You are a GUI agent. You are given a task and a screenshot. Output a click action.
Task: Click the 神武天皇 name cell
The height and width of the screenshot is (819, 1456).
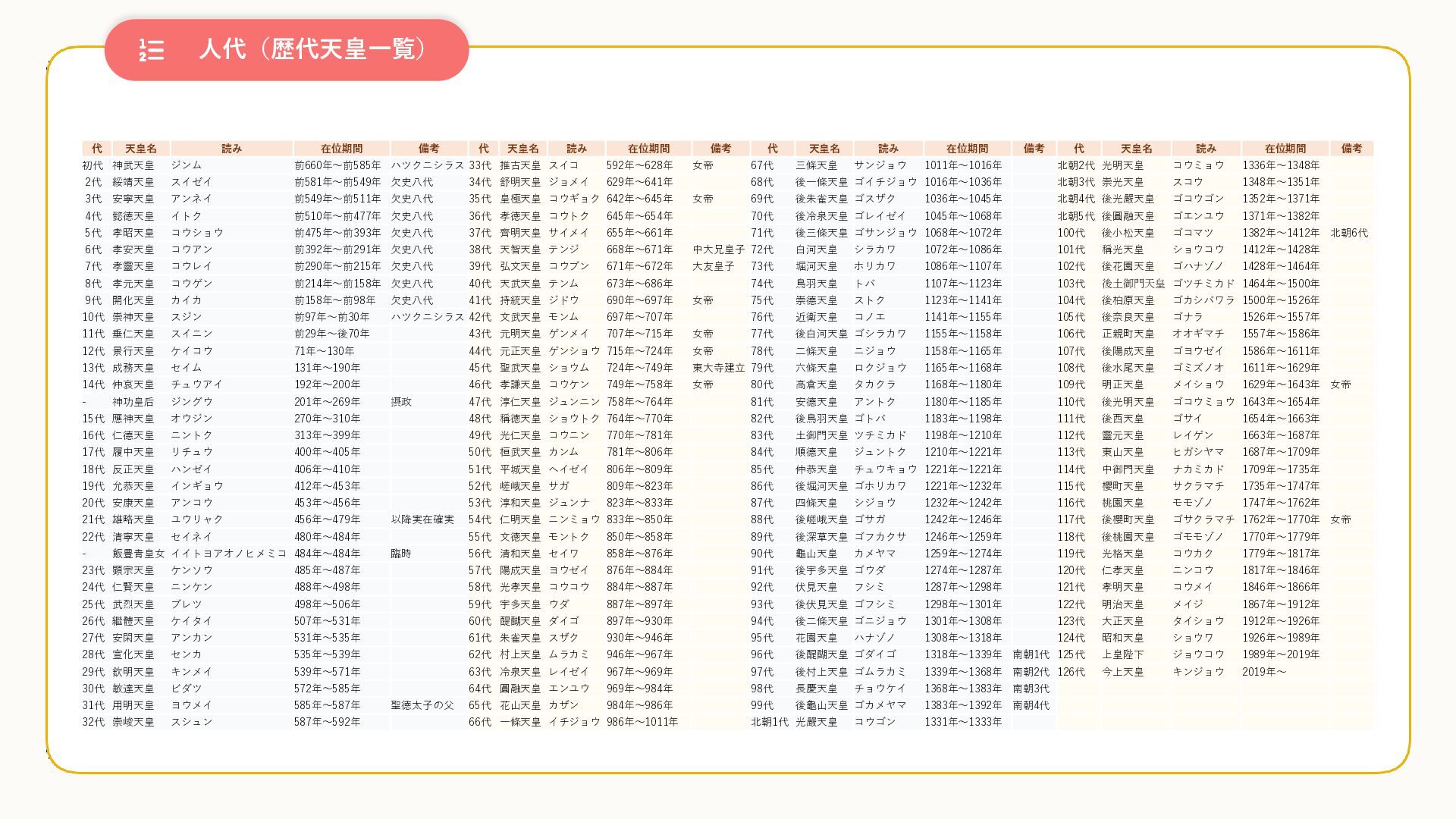[x=133, y=165]
